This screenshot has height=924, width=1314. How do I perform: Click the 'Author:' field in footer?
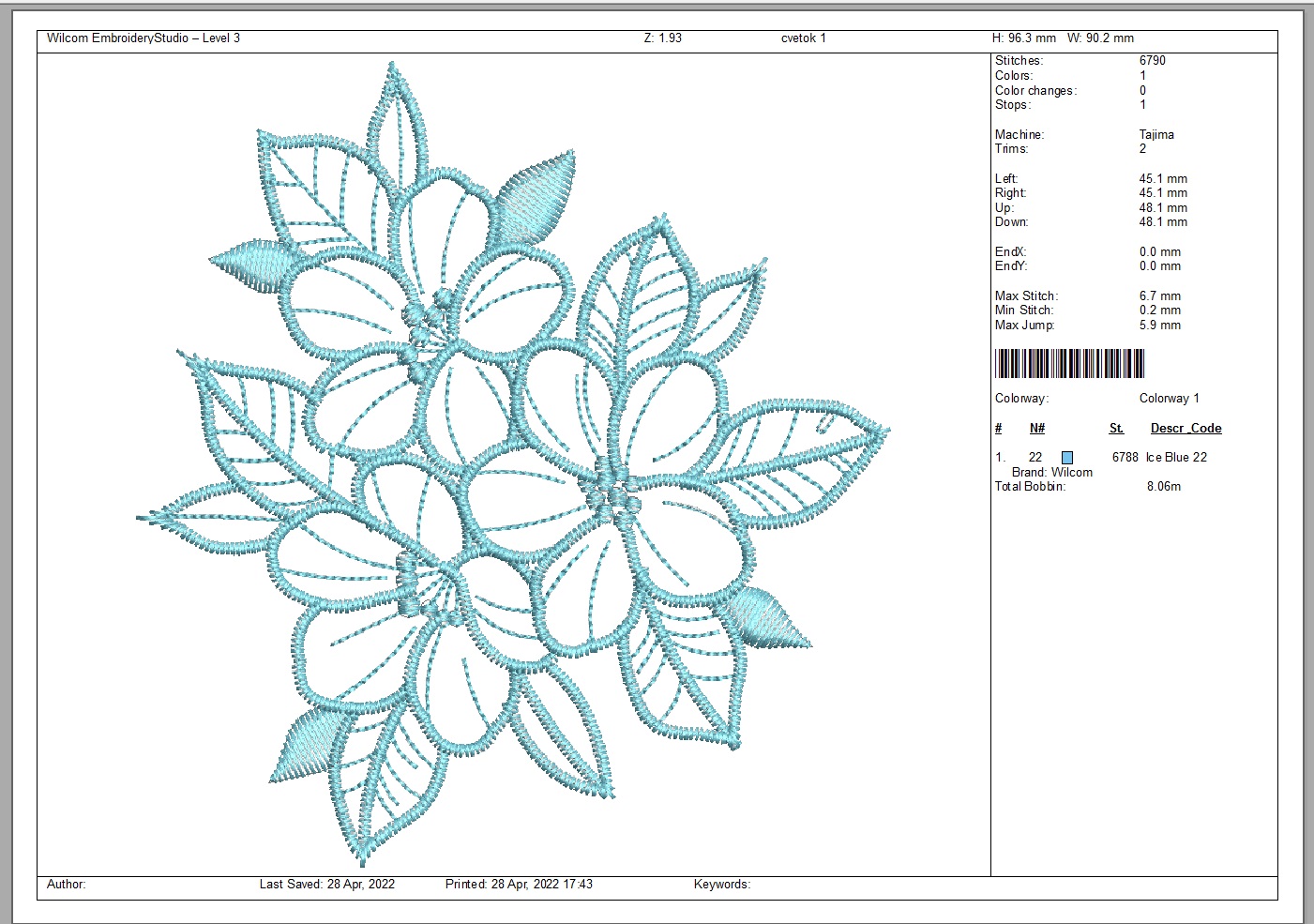point(67,885)
